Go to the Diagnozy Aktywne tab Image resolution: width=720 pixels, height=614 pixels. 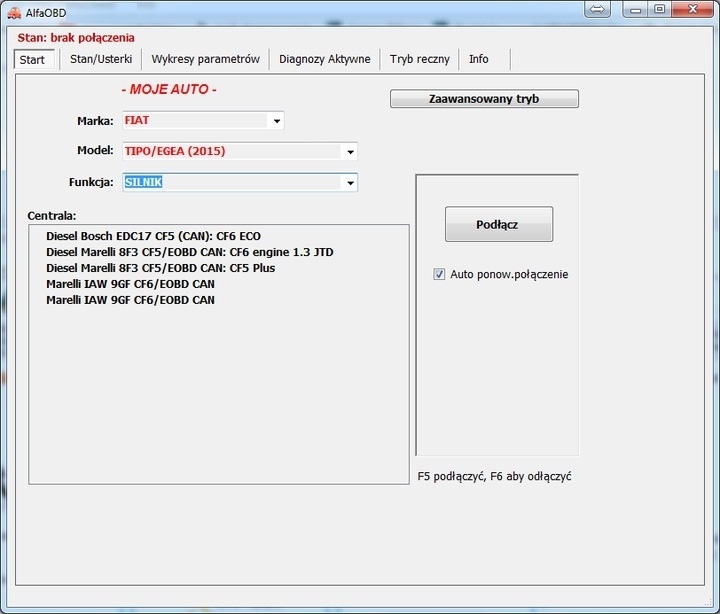pos(324,59)
